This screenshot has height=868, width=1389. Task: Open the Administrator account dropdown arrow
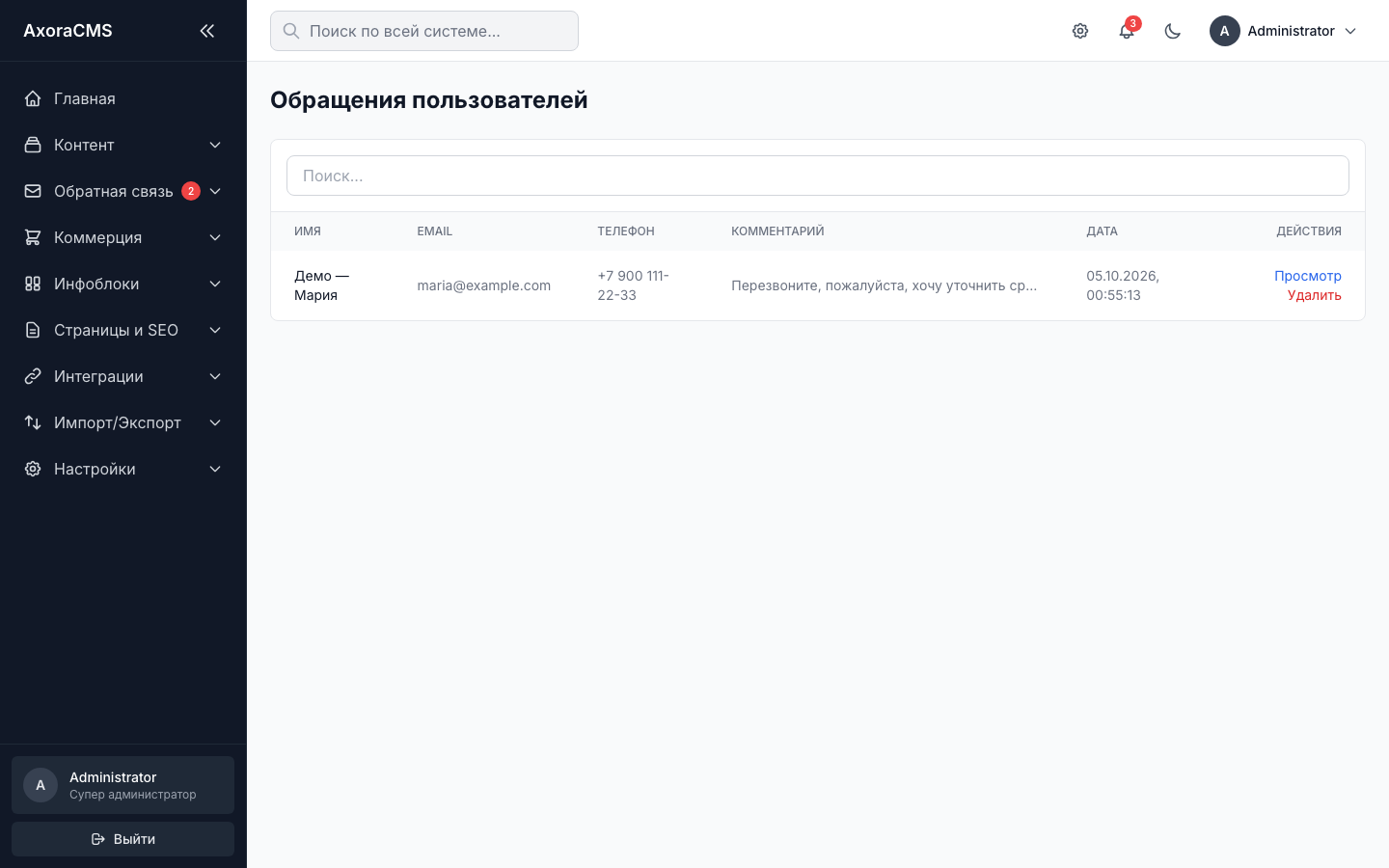[x=1350, y=31]
